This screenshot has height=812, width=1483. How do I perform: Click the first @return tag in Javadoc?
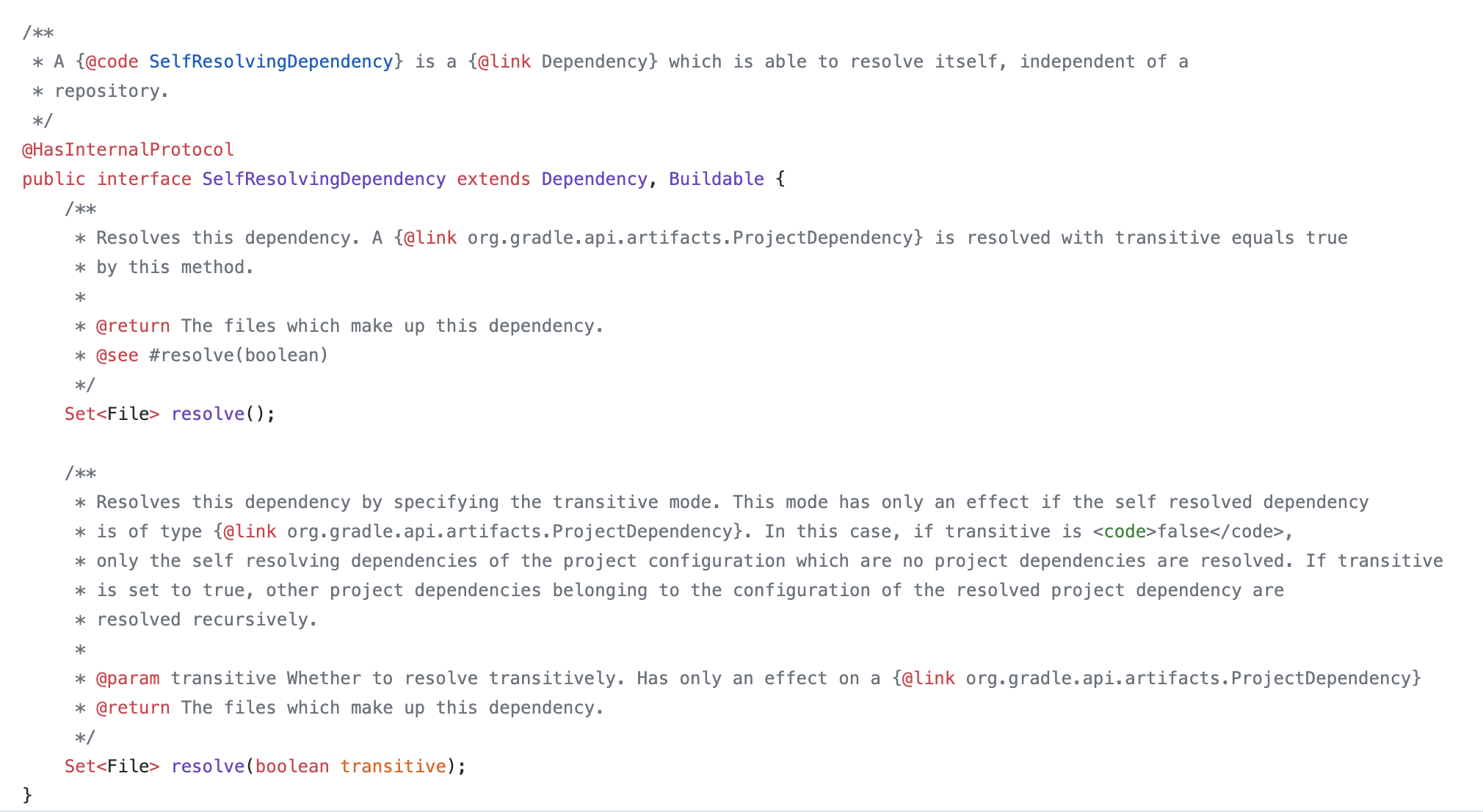click(133, 326)
